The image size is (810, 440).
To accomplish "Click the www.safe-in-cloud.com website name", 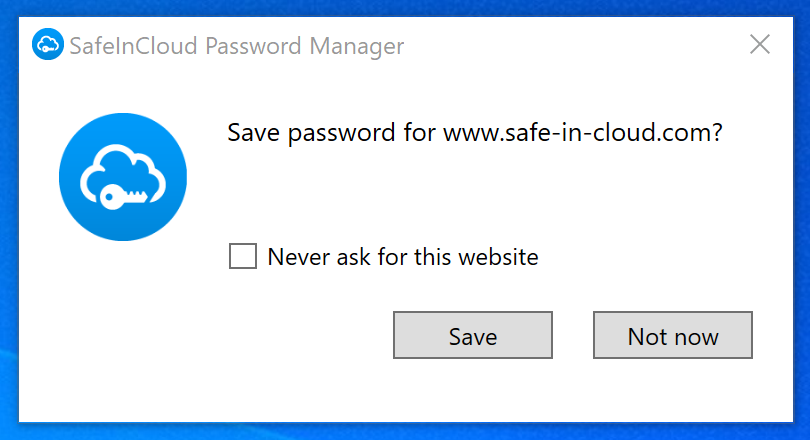I will point(580,133).
